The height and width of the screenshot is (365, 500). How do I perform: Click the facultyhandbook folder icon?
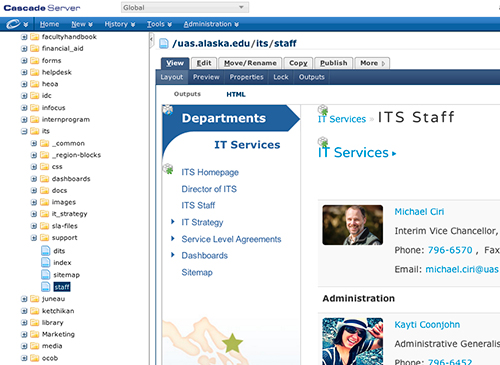click(x=35, y=37)
